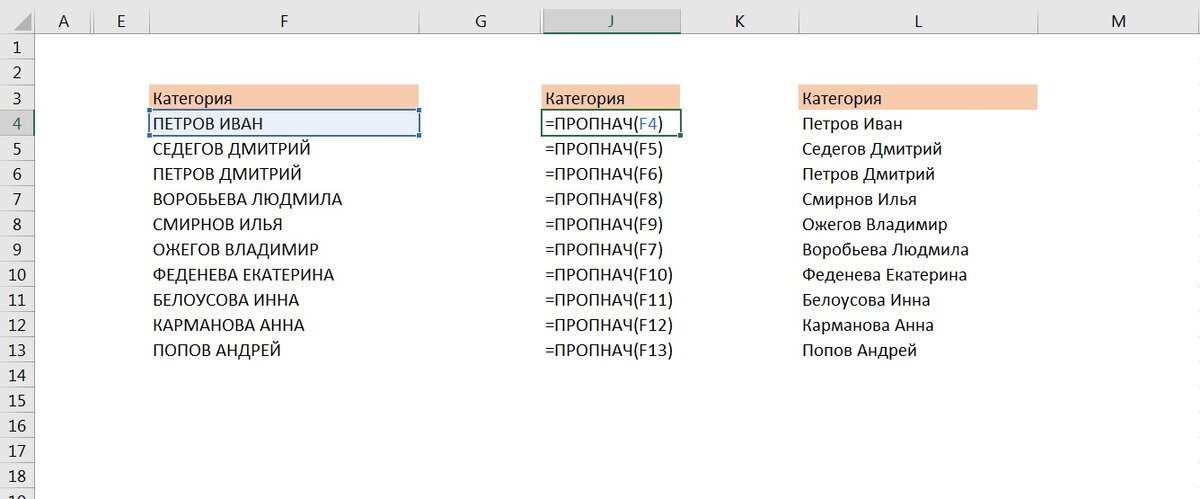Click formula cell =ПРОПНАЧ(F9)

point(611,224)
